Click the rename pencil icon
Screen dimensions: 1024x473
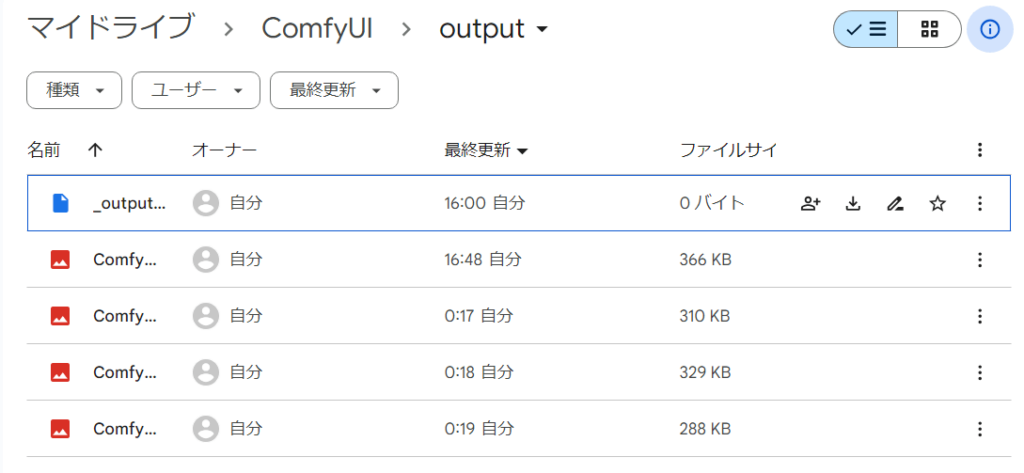895,204
